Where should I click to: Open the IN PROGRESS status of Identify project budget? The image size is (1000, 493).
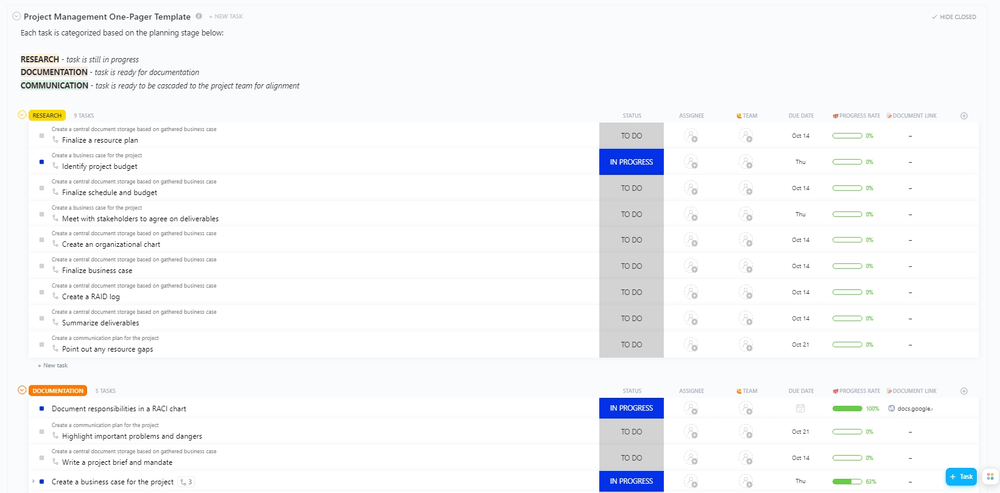pos(631,162)
